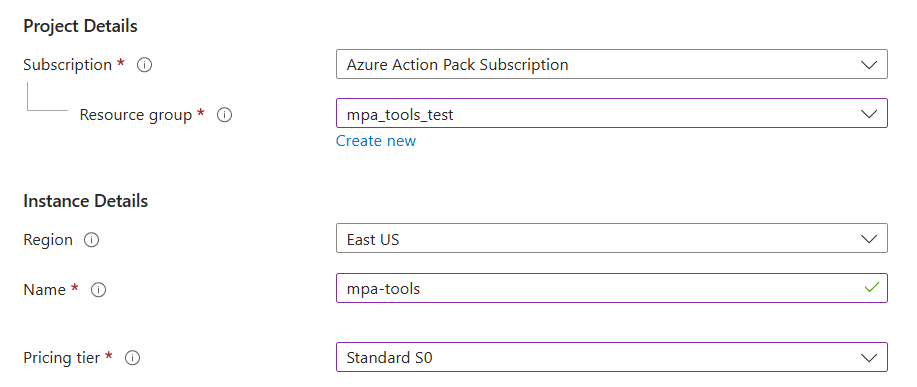Focus the Name input containing mpa-tools
The image size is (917, 387).
612,288
